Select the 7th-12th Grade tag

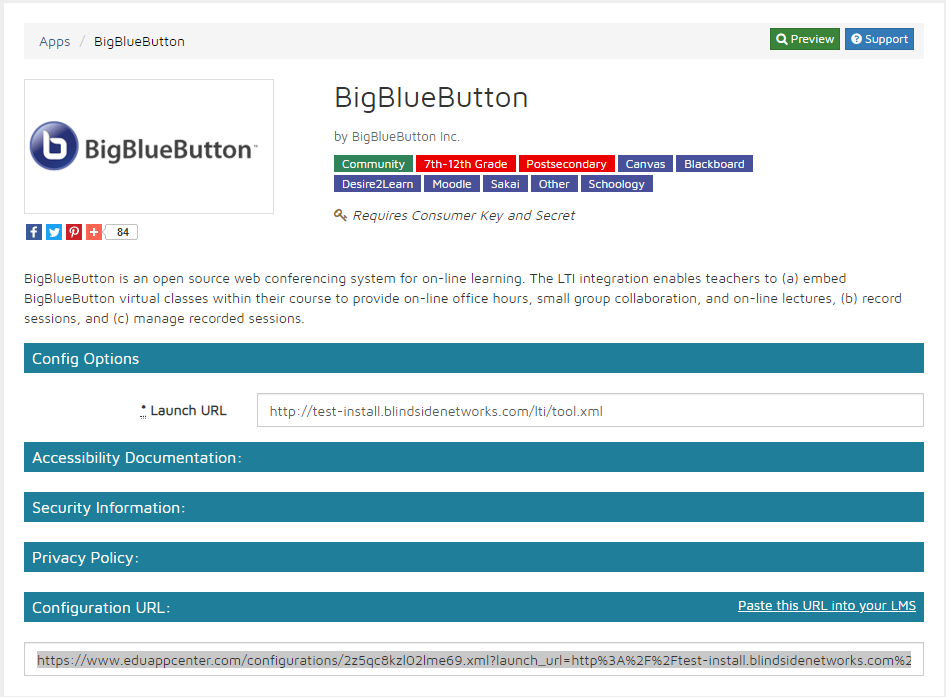tap(465, 164)
